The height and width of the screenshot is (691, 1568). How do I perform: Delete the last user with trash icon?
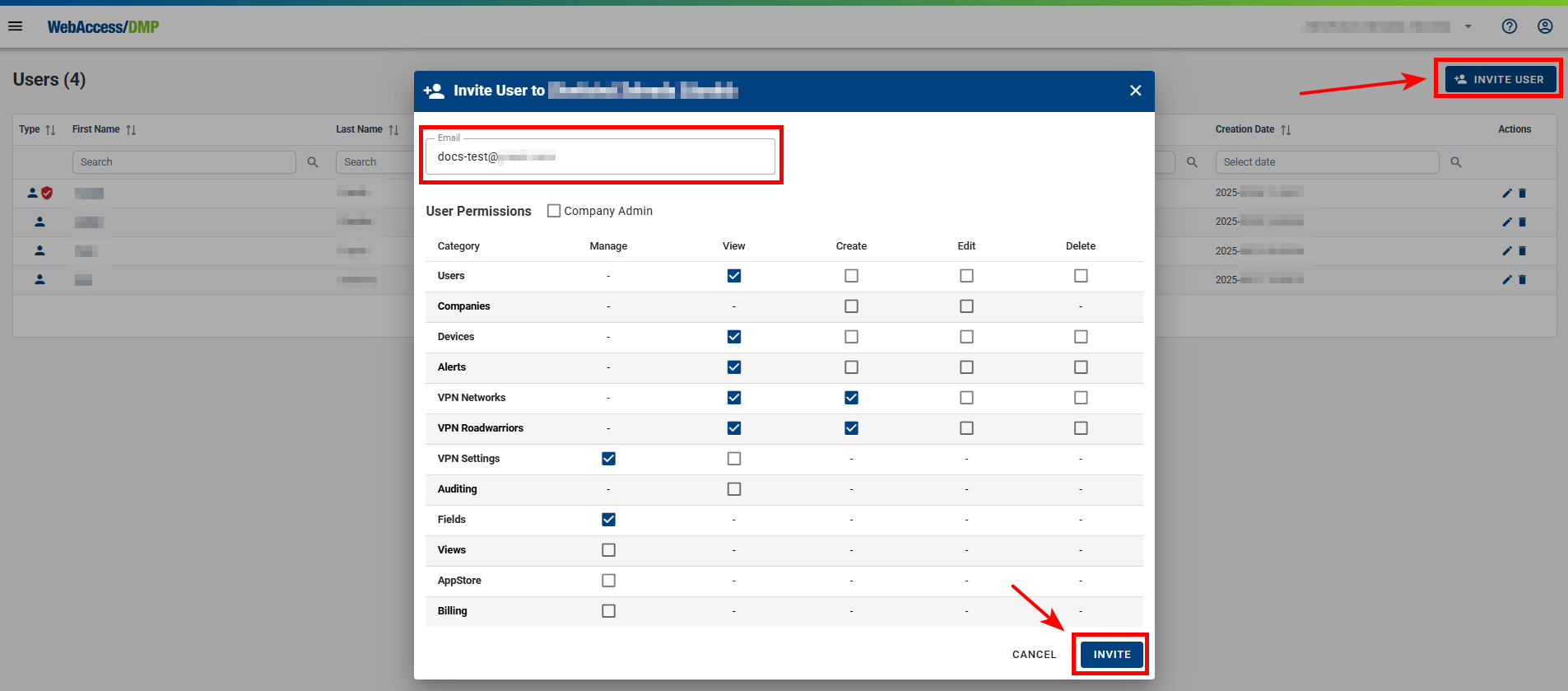click(x=1522, y=280)
